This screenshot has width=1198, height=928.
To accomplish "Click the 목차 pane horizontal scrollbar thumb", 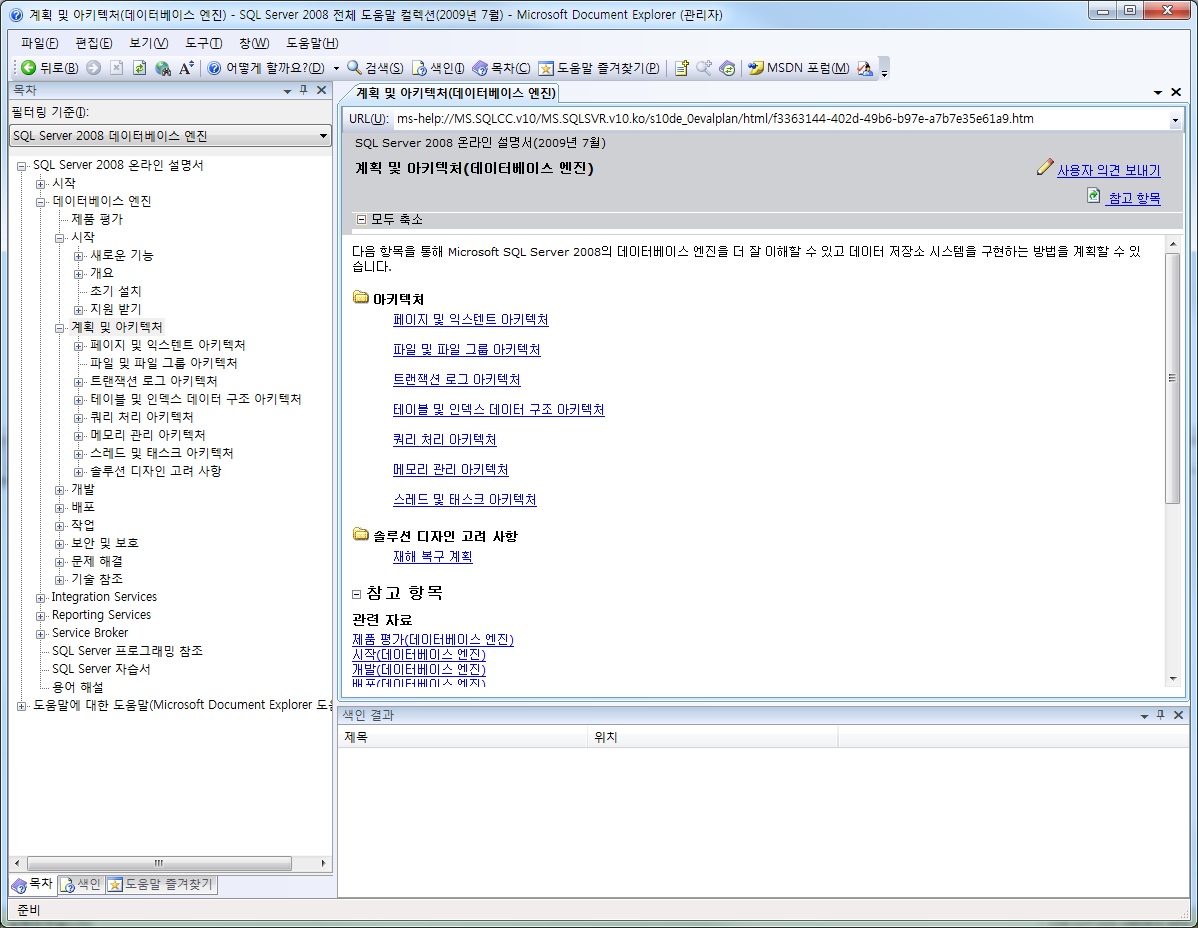I will point(159,863).
